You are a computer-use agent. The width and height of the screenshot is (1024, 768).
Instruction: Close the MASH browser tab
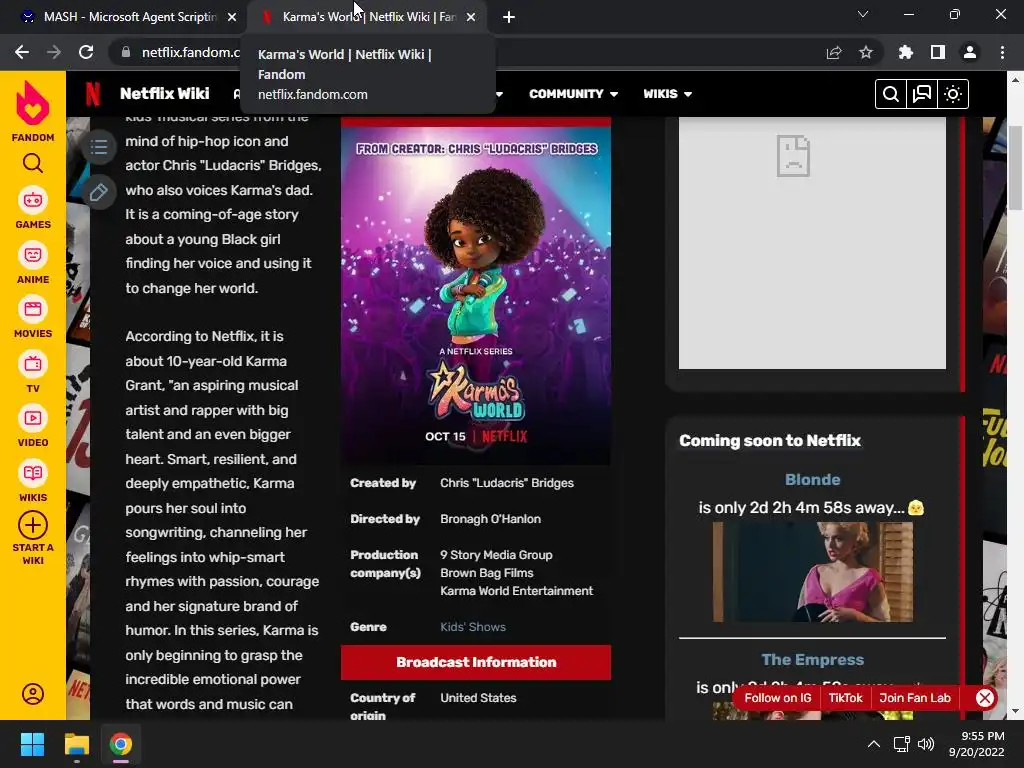pyautogui.click(x=232, y=17)
